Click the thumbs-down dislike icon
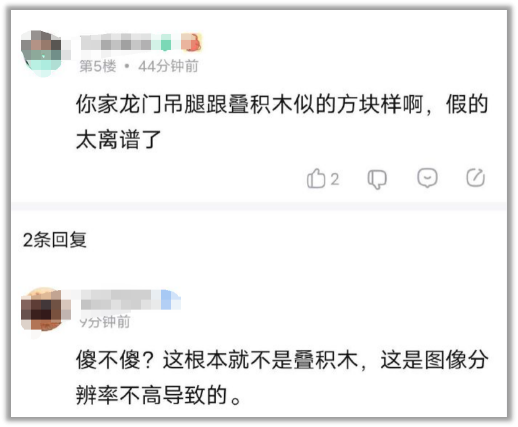This screenshot has width=518, height=427. click(x=377, y=179)
